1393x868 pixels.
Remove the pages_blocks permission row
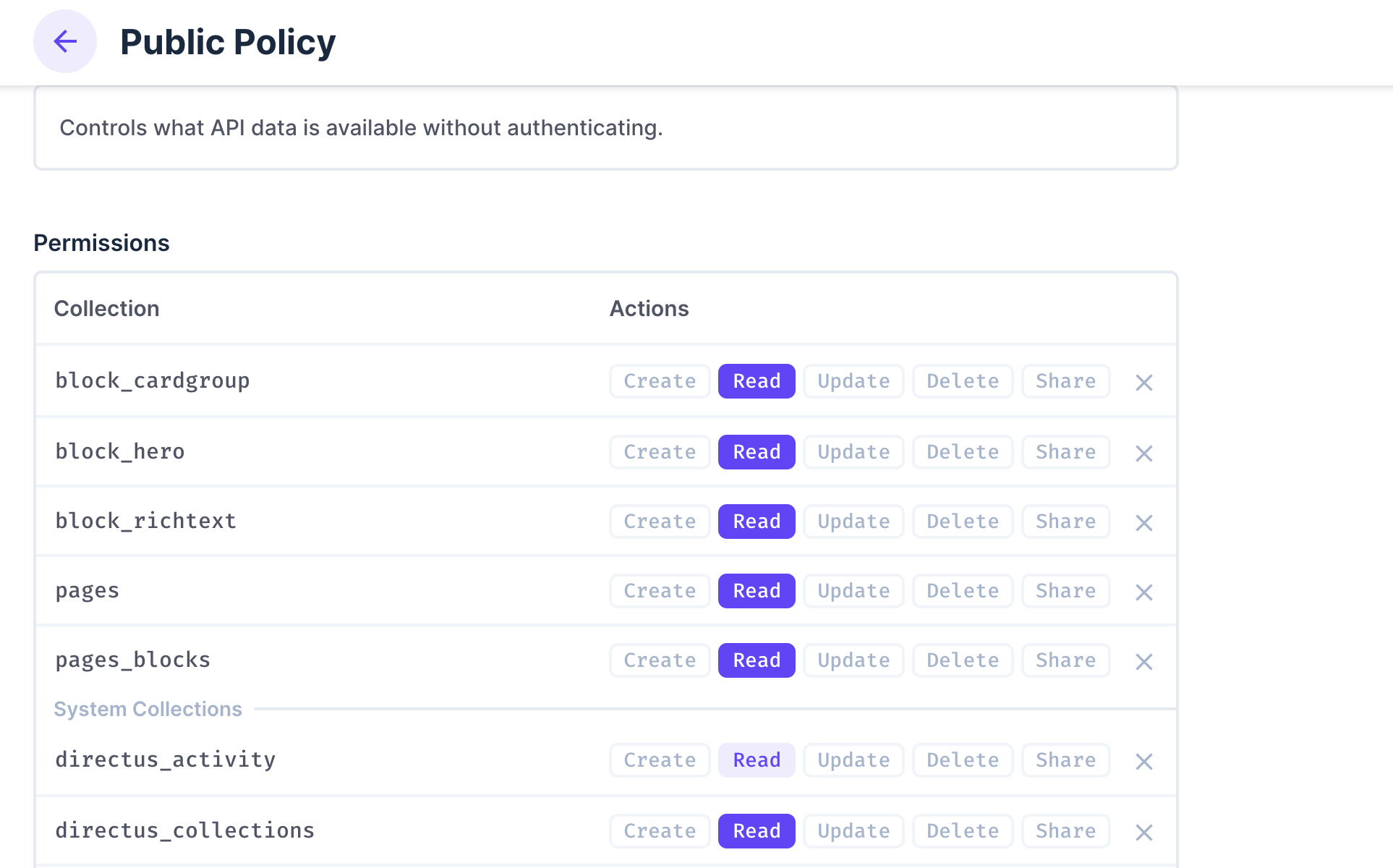(x=1143, y=661)
